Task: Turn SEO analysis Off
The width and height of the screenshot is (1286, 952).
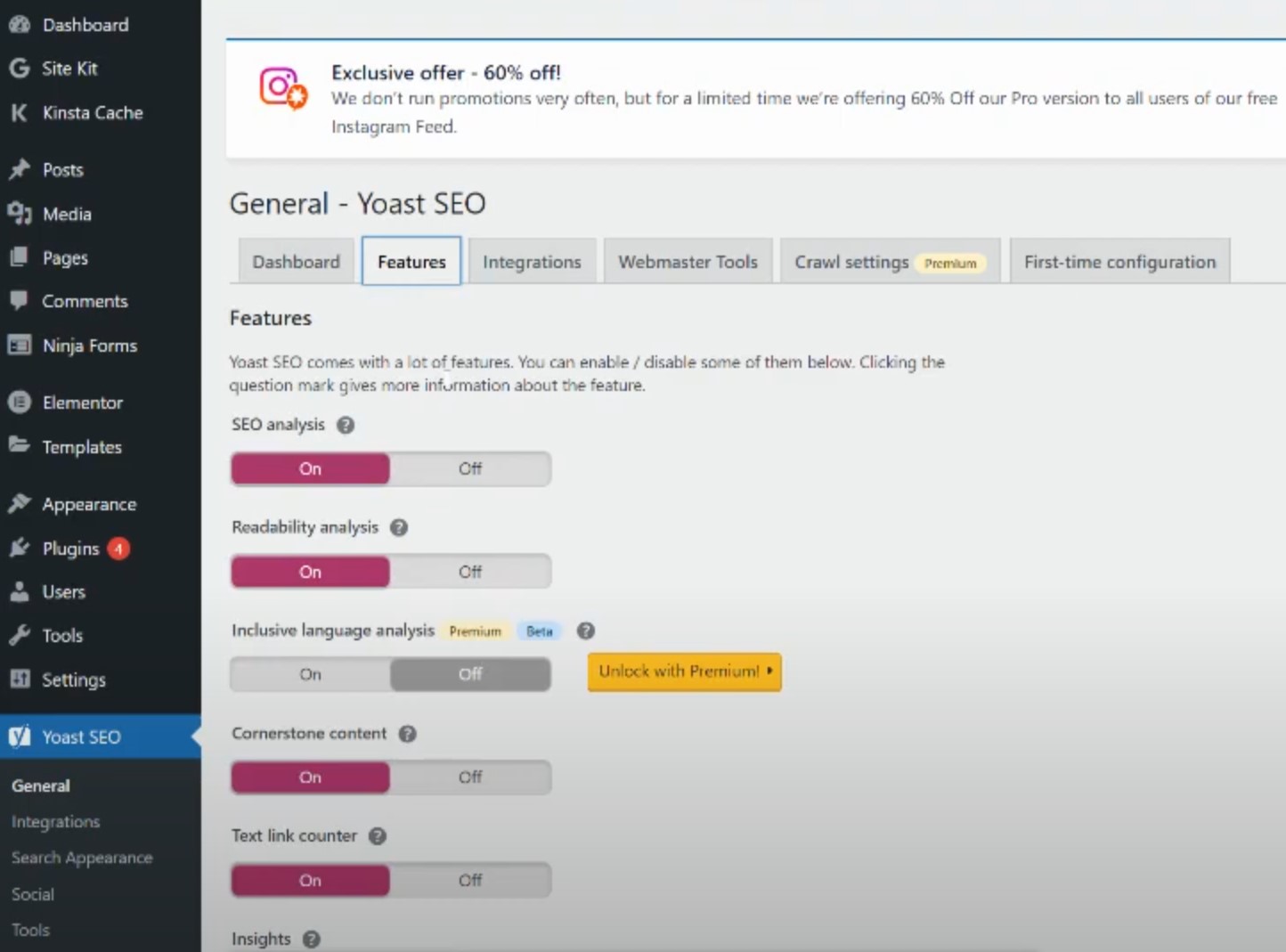Action: click(470, 468)
